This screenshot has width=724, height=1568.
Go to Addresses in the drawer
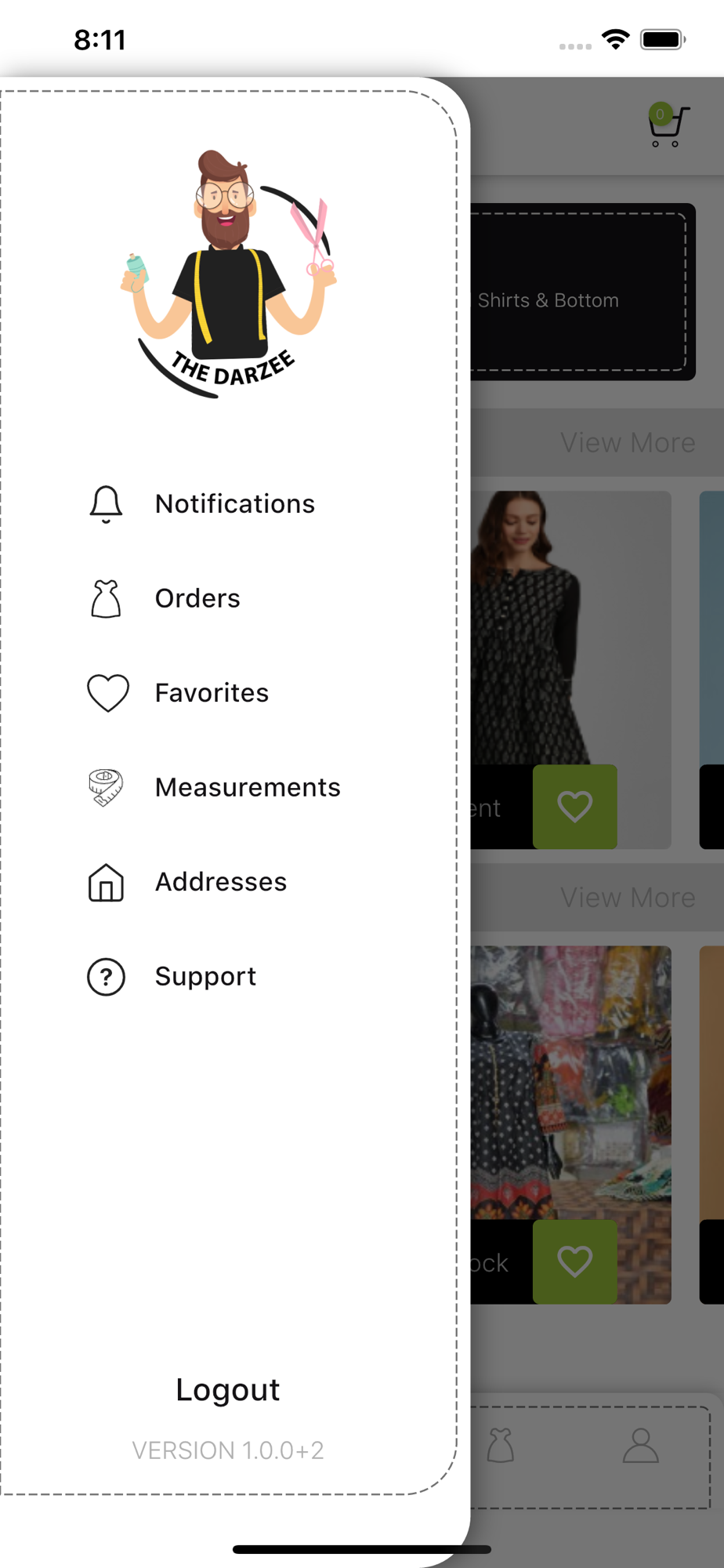click(221, 882)
